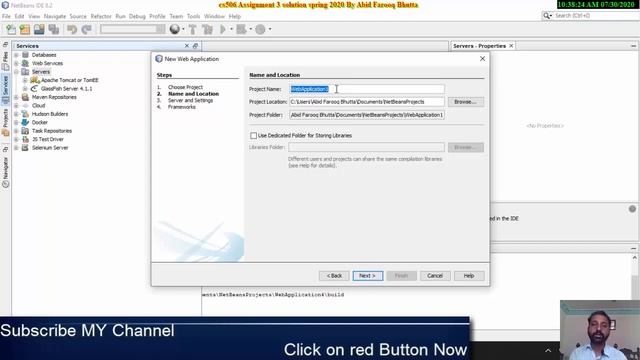Click the disabled Finish button
This screenshot has width=640, height=360.
coord(402,276)
